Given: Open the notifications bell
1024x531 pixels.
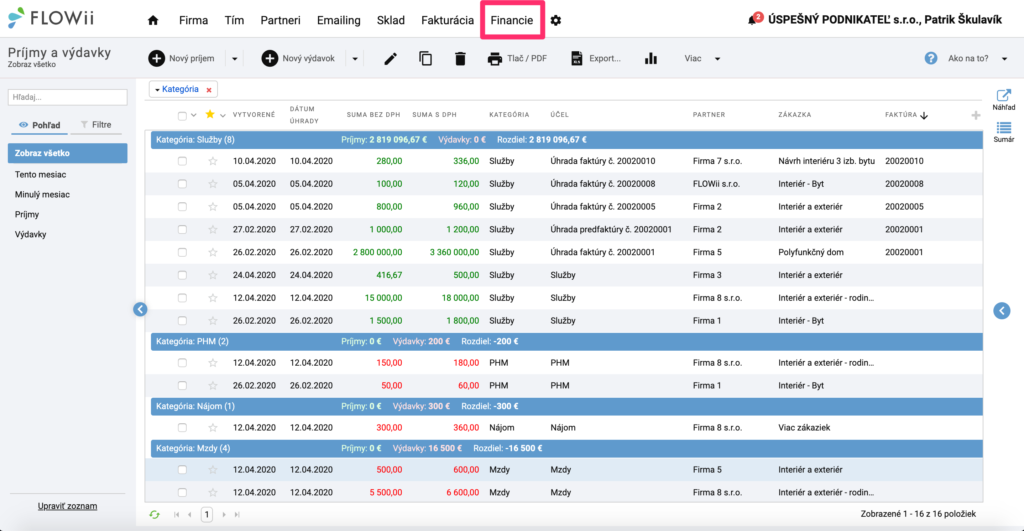Looking at the screenshot, I should [x=752, y=20].
